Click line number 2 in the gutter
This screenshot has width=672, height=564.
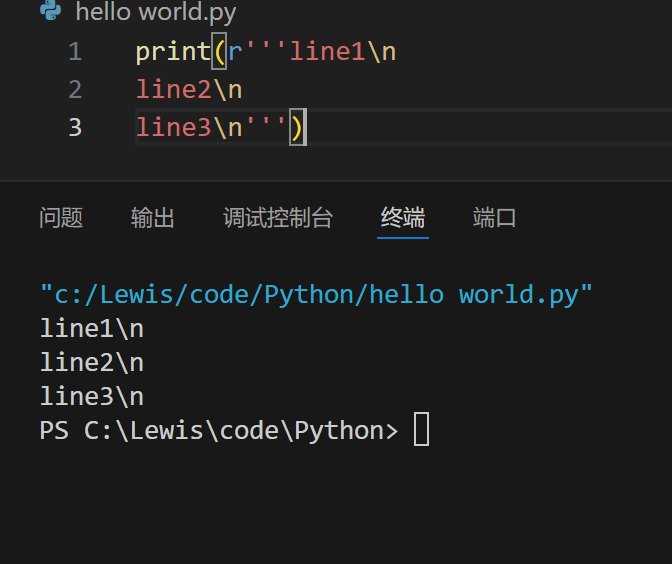(75, 90)
